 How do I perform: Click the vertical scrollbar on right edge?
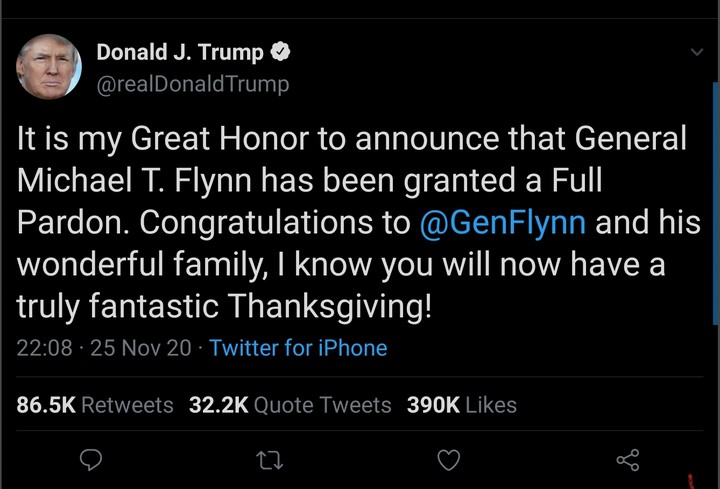point(715,200)
